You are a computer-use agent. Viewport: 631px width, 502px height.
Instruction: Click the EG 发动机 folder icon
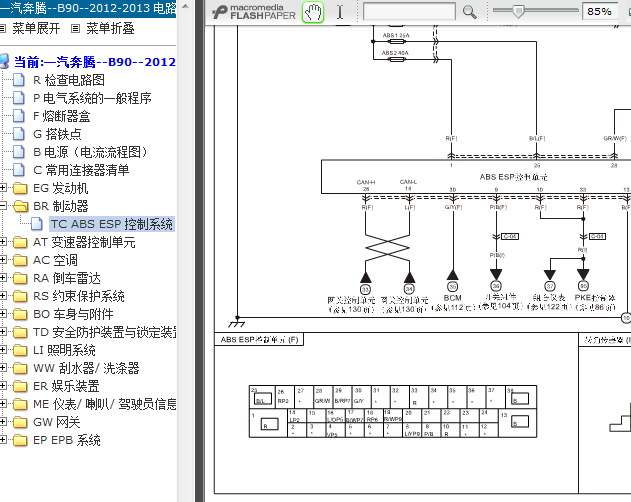[20, 188]
